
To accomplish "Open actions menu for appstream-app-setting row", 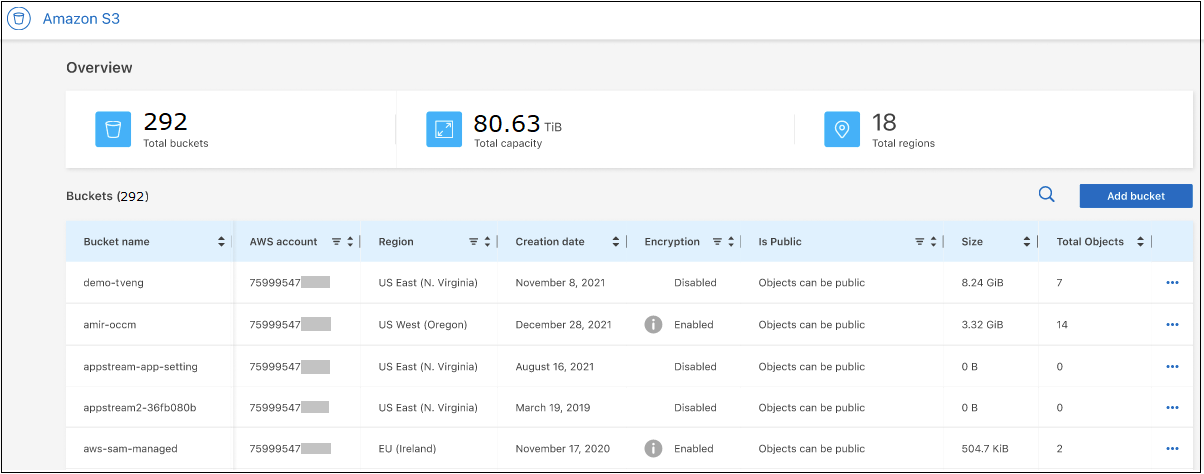I will pyautogui.click(x=1172, y=366).
